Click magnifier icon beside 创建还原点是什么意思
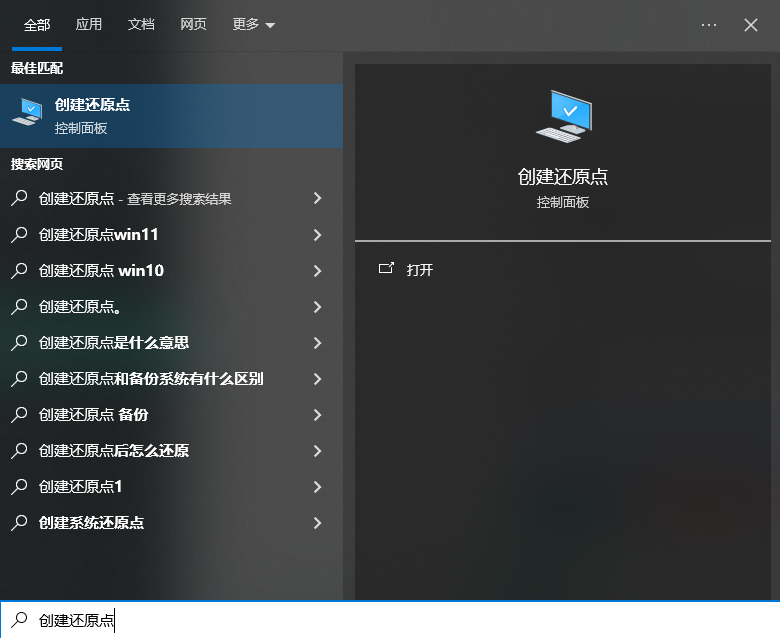780x638 pixels. click(19, 342)
